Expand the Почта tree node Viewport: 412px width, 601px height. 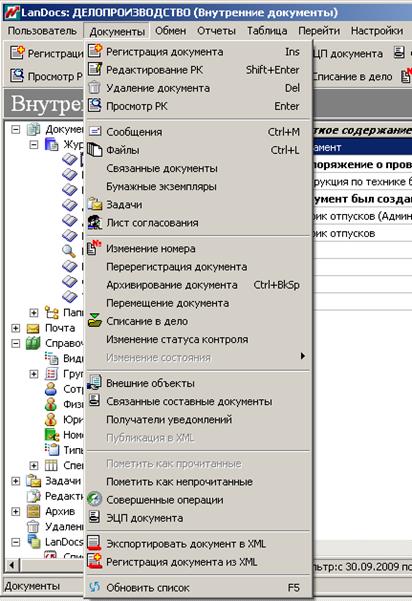(15, 328)
